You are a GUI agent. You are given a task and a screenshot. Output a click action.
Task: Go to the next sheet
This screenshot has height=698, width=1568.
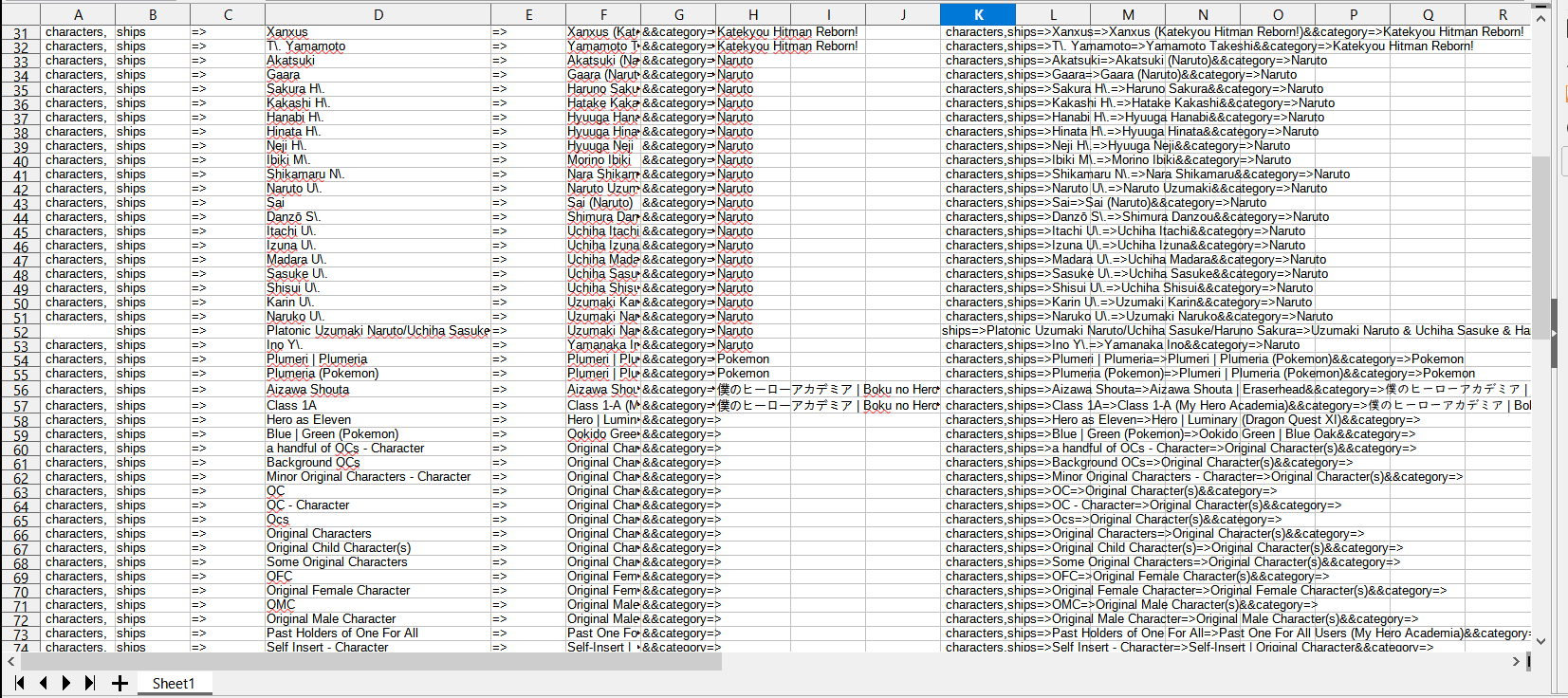(65, 683)
